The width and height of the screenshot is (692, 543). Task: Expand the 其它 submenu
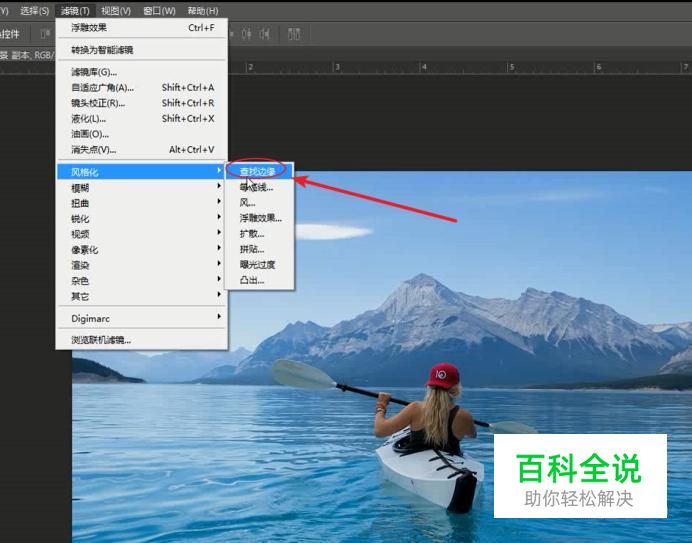click(x=142, y=296)
